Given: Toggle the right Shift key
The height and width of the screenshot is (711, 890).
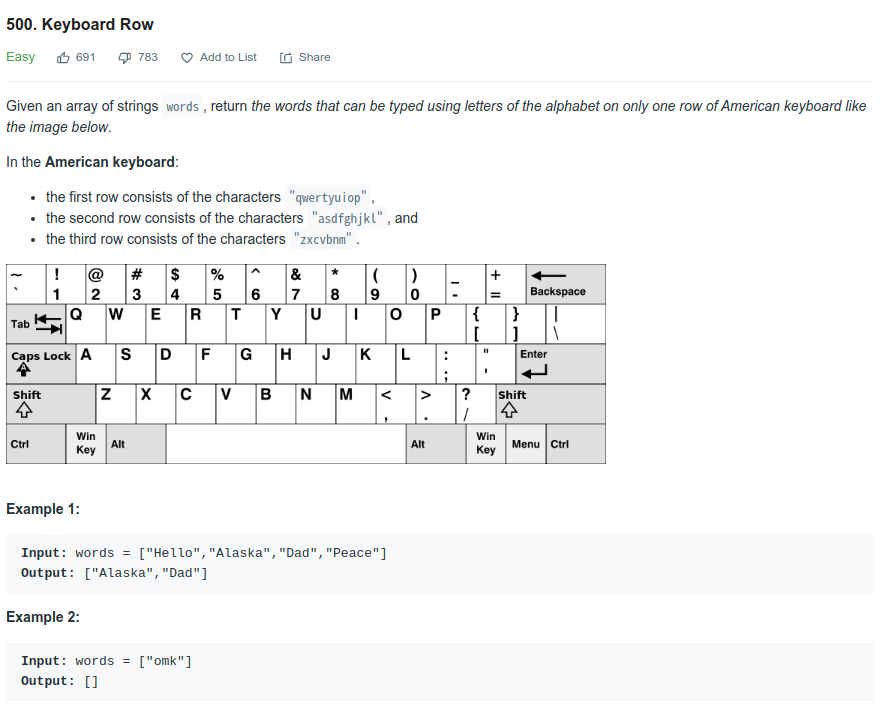Looking at the screenshot, I should click(550, 403).
